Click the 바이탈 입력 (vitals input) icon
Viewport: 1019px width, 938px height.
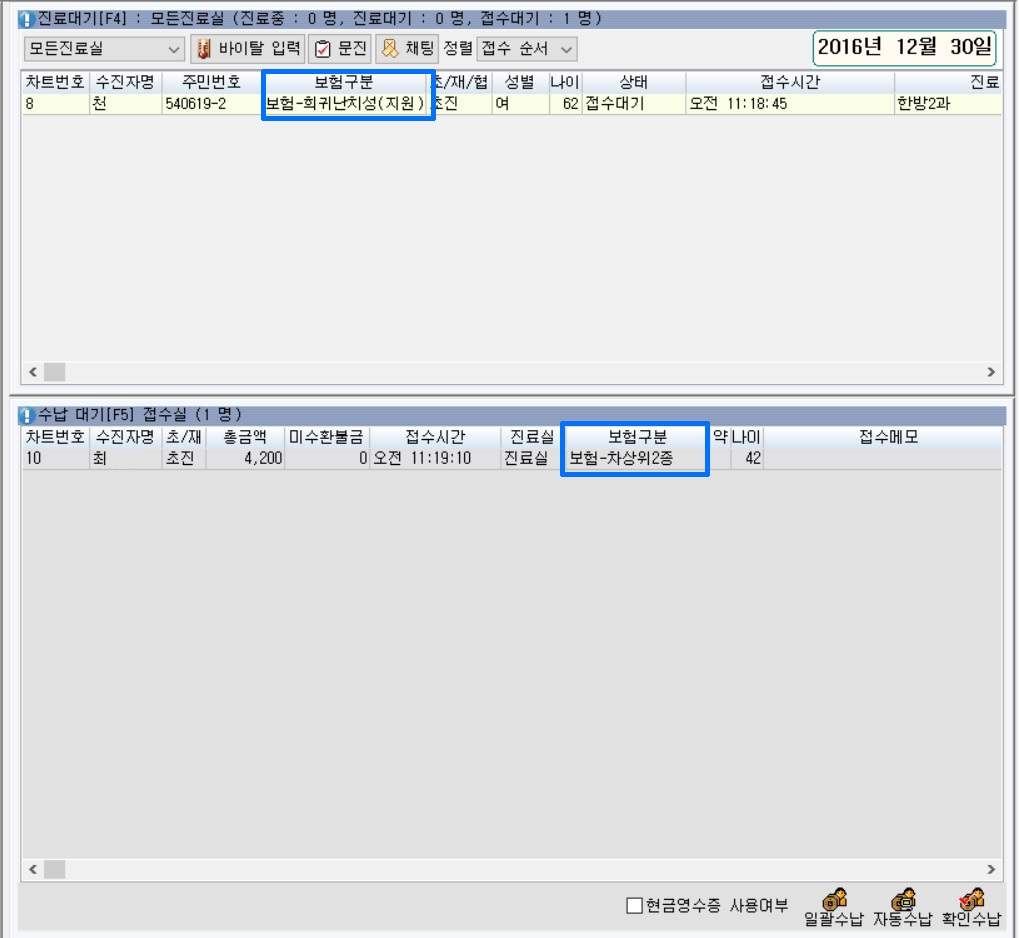(203, 48)
